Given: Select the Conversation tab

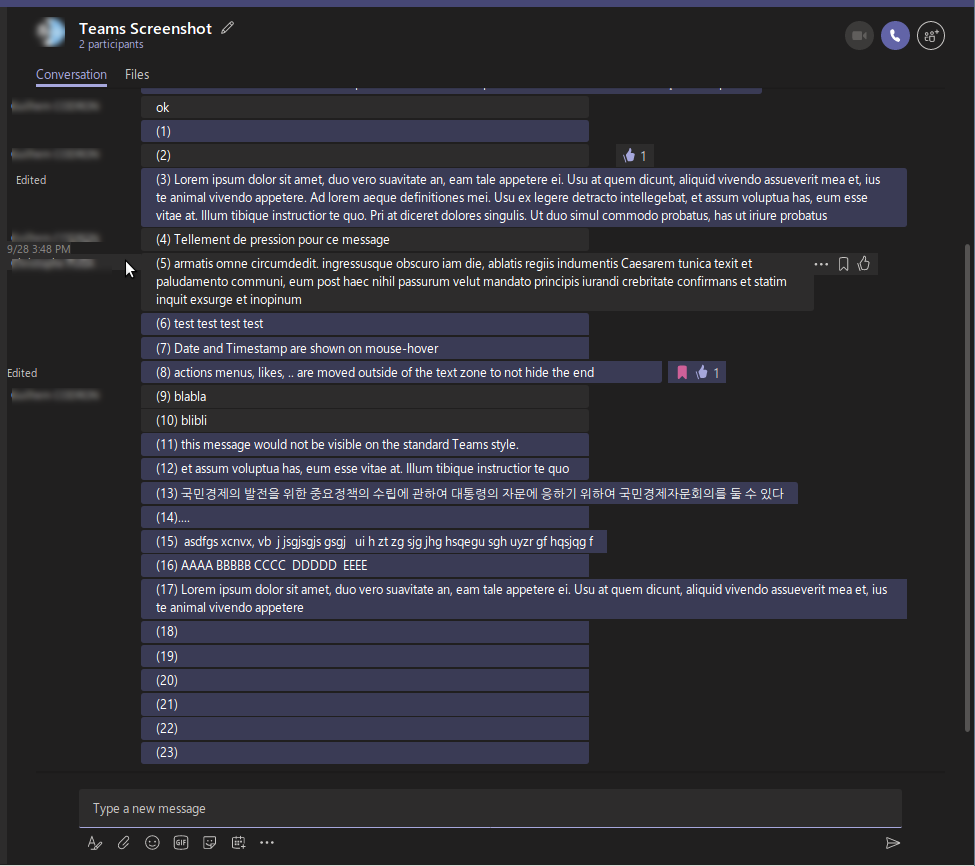Looking at the screenshot, I should (71, 74).
